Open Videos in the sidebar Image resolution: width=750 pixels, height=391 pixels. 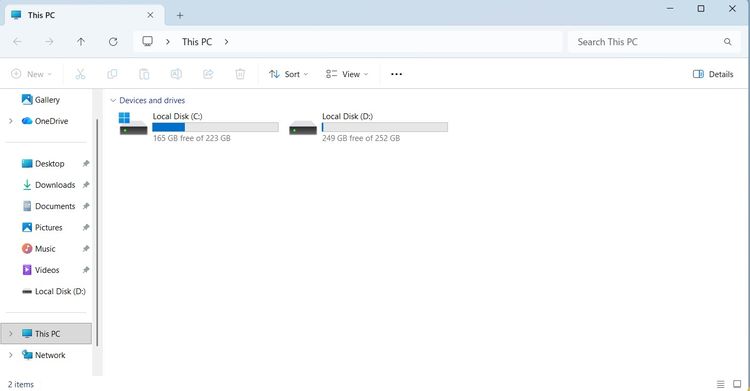click(x=41, y=270)
